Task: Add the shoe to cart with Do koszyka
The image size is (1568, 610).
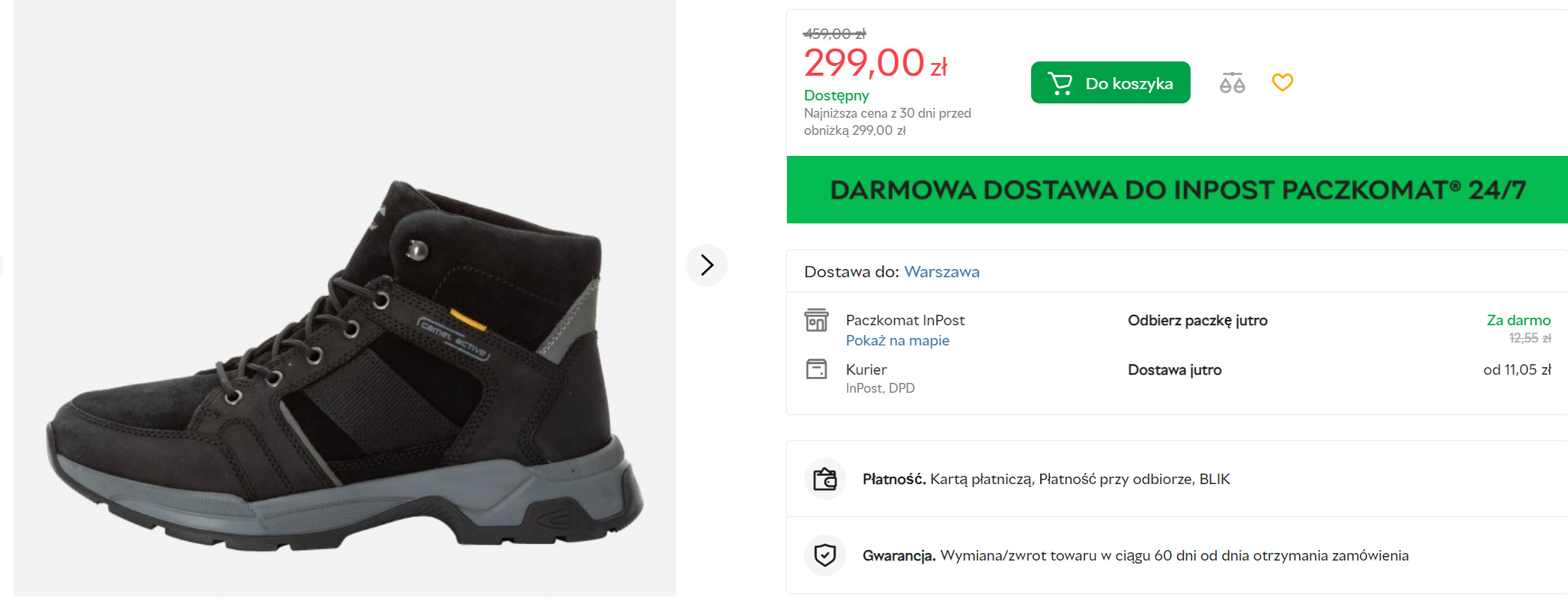Action: [1110, 82]
